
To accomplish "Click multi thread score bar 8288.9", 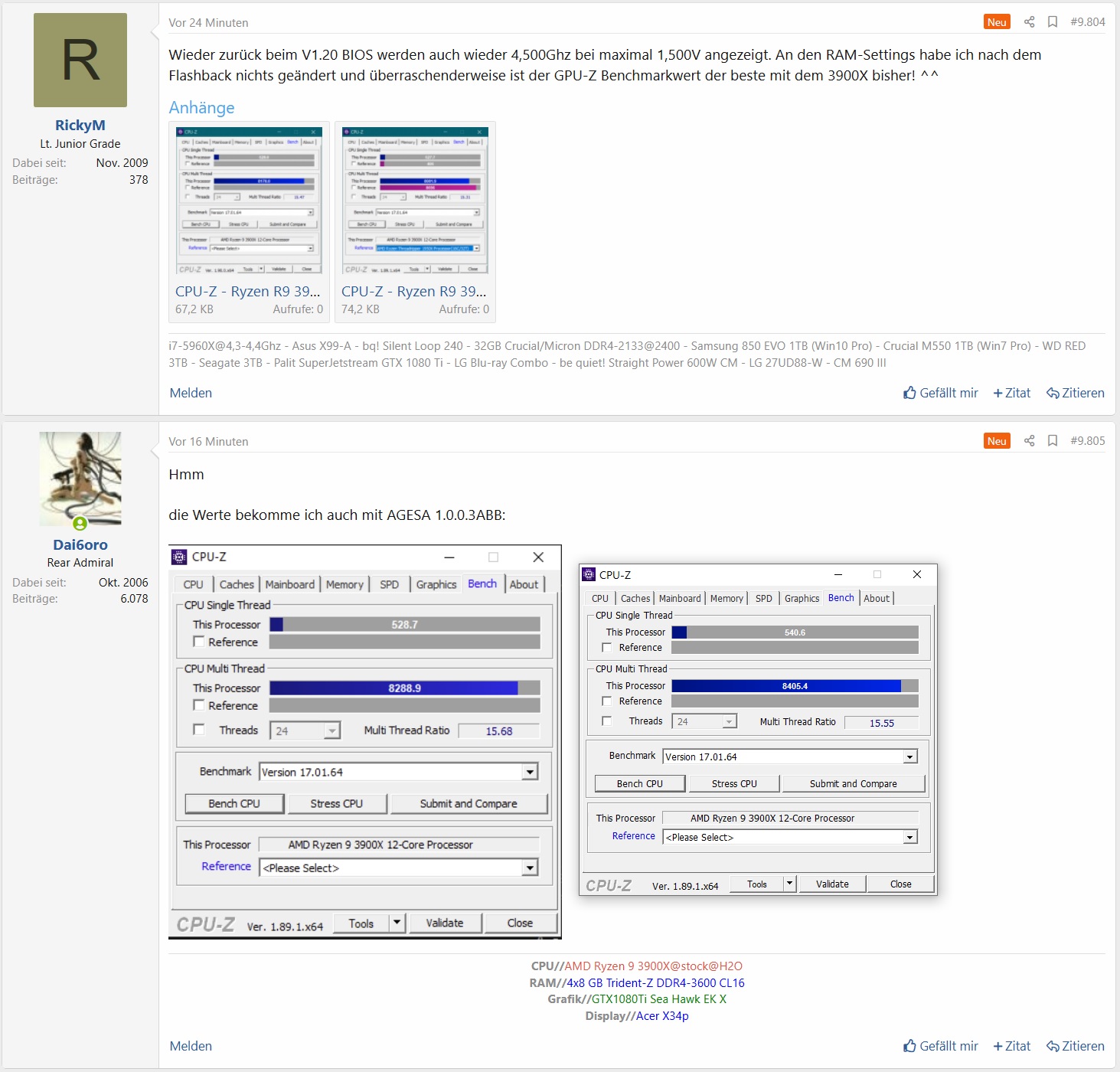I will (x=404, y=688).
